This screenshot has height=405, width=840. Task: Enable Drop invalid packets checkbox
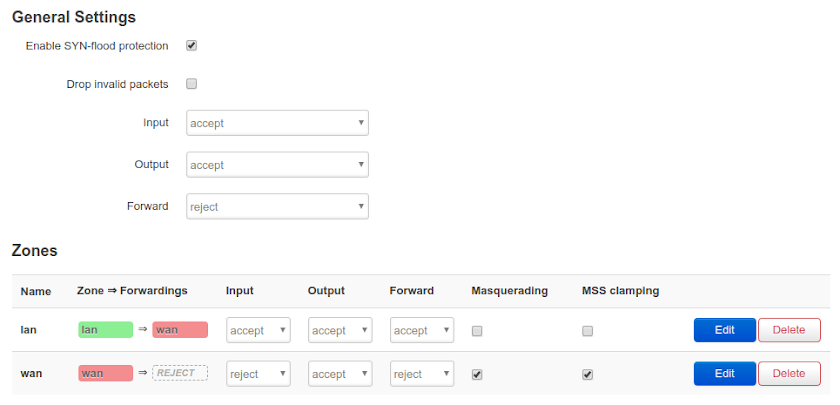tap(191, 84)
